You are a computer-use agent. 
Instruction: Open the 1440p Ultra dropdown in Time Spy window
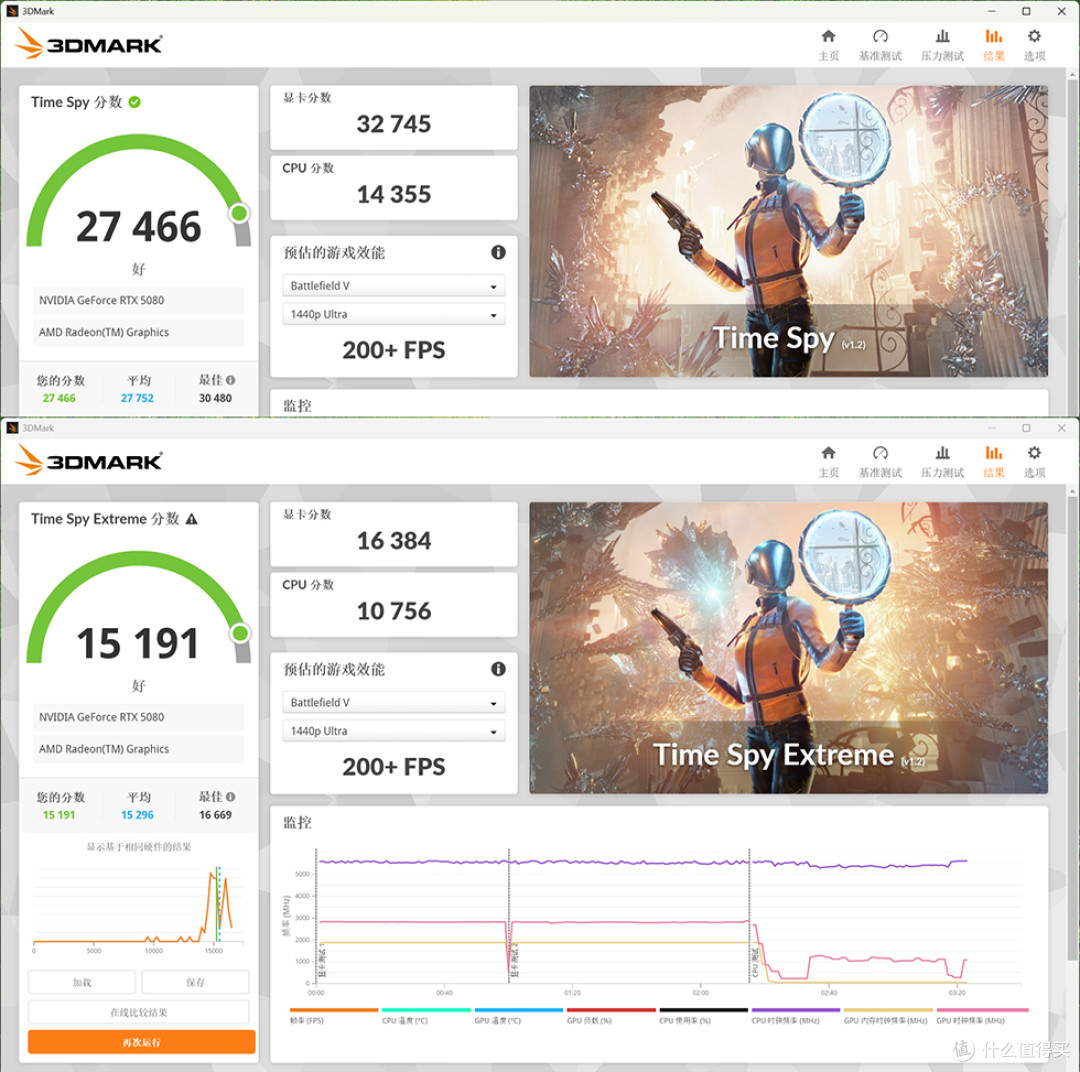393,314
